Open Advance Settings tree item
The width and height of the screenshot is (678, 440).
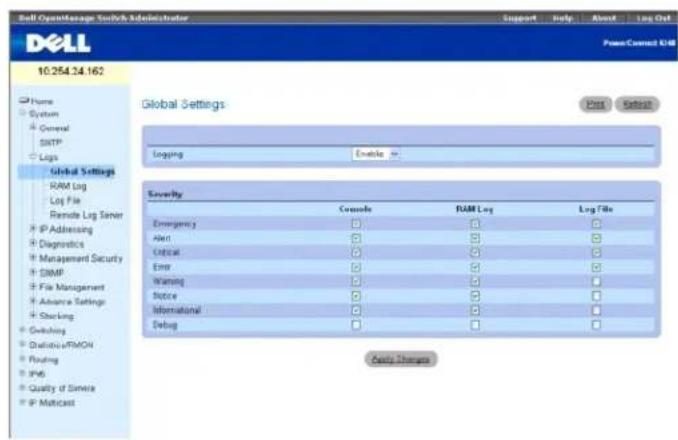click(72, 302)
